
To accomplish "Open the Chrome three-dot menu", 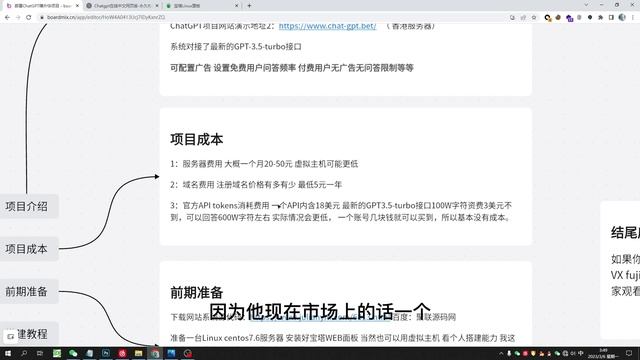I will click(x=633, y=18).
